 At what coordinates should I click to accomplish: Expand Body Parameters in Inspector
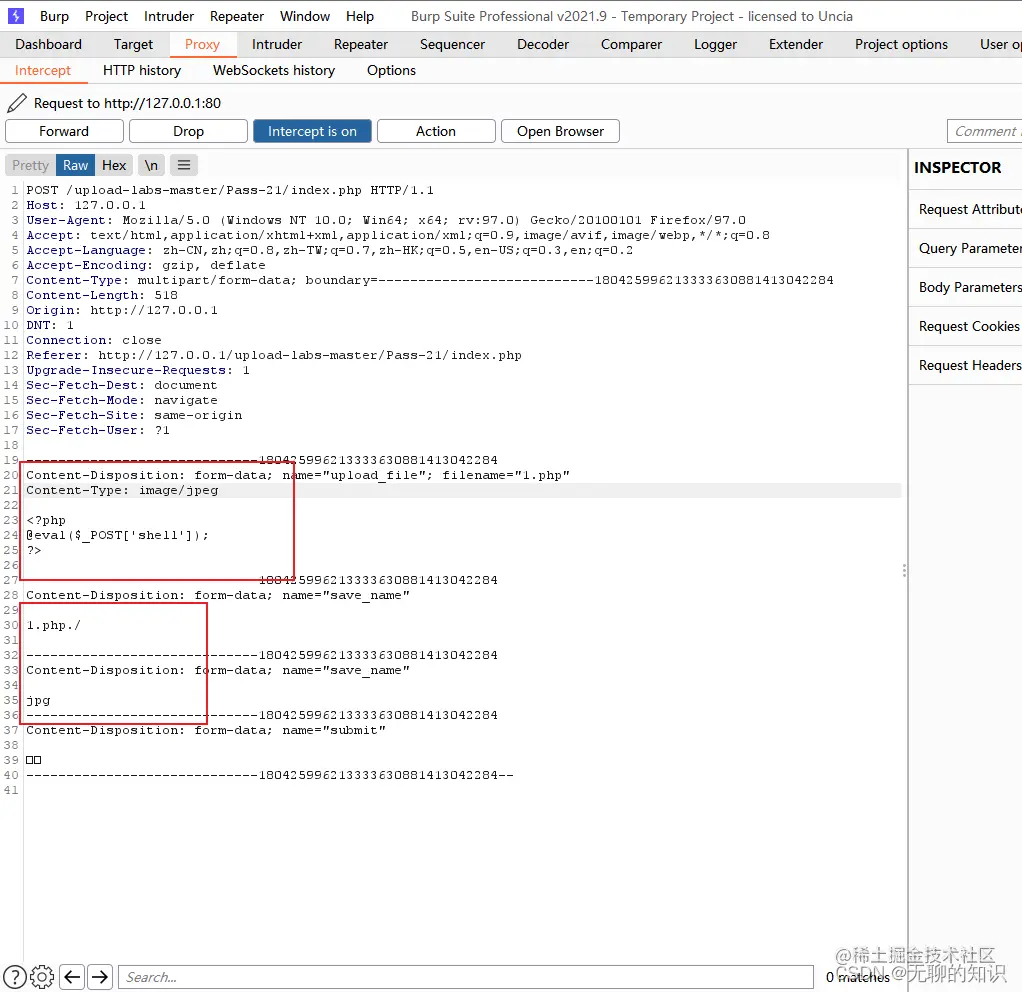(966, 287)
